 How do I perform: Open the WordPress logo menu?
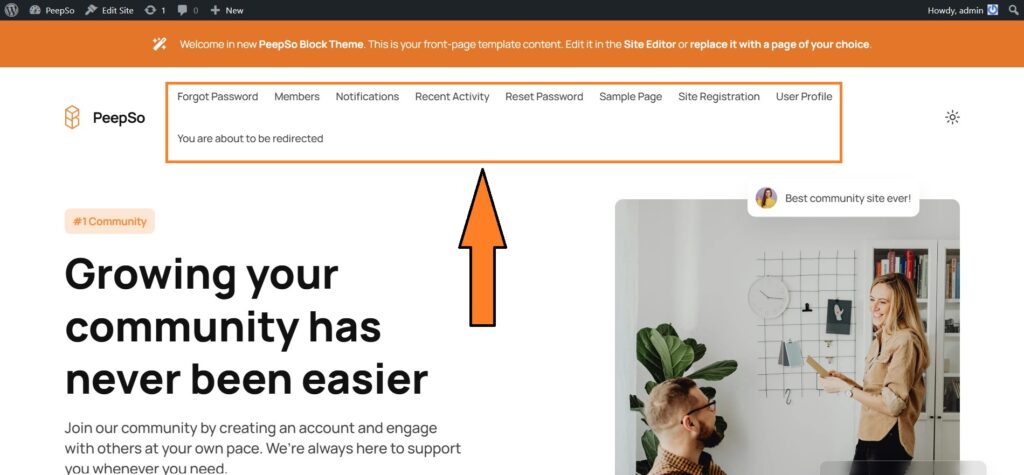[x=11, y=10]
